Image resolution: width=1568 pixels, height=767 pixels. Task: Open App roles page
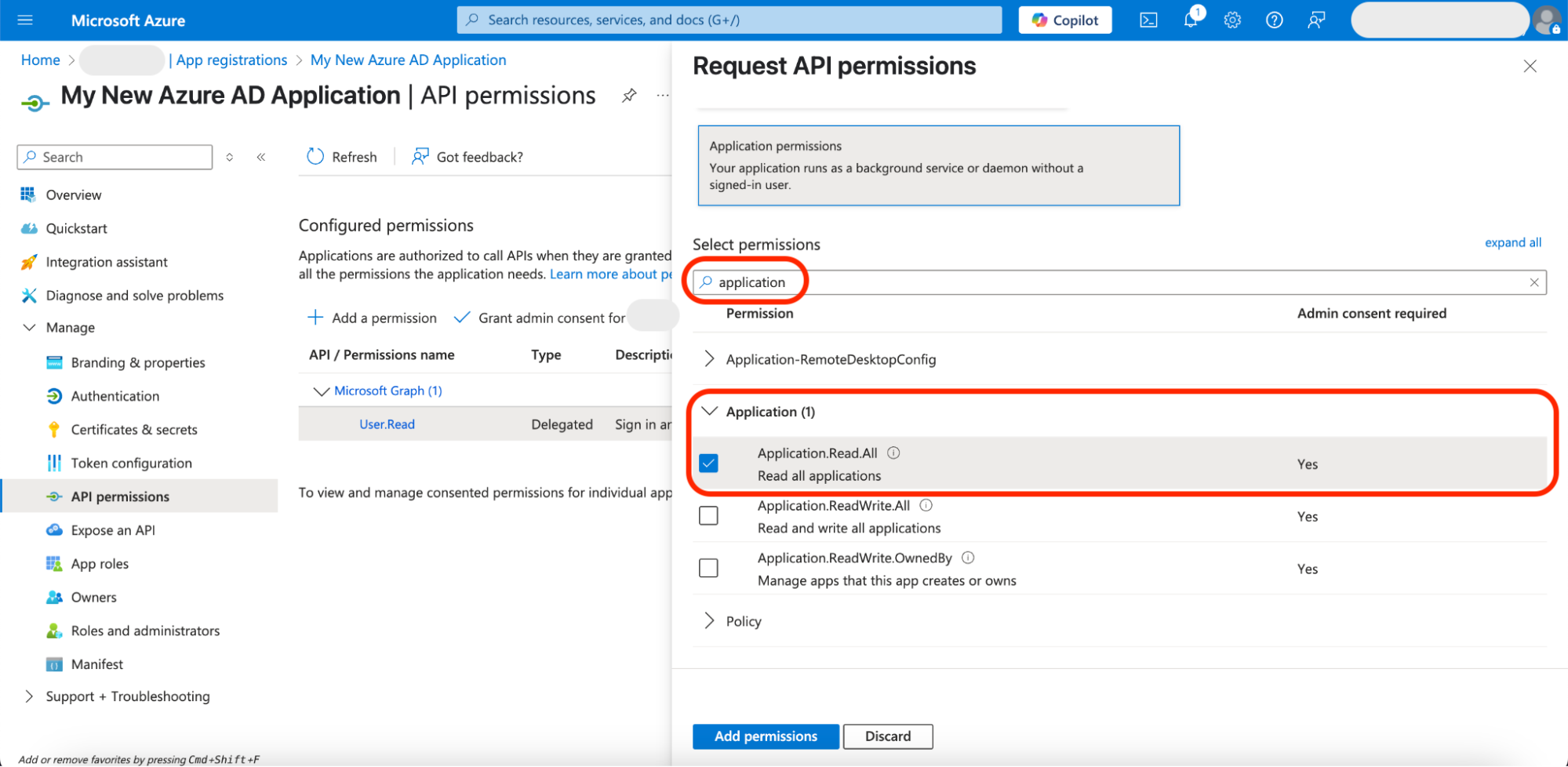click(x=100, y=564)
